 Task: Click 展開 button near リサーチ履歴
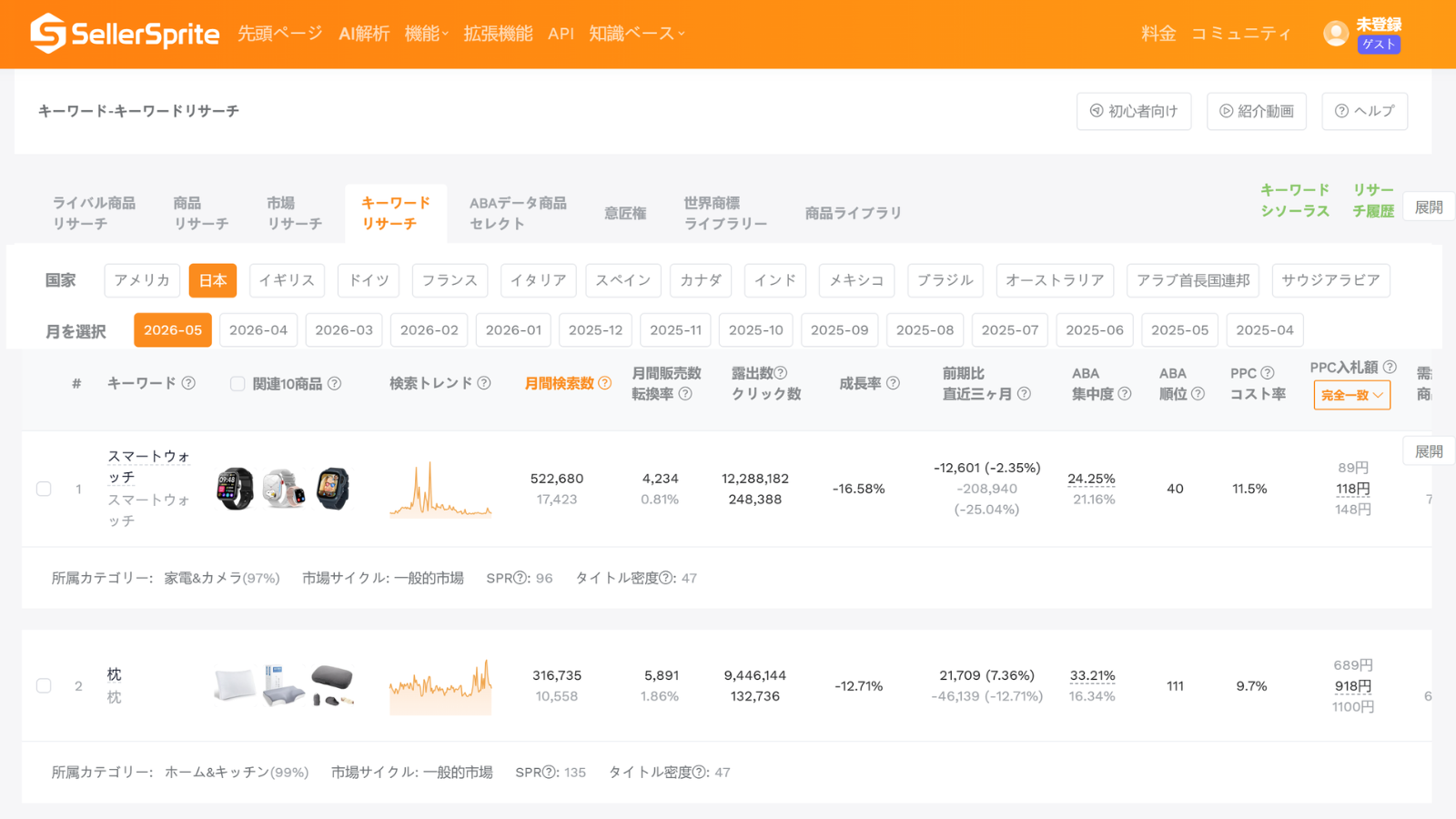pyautogui.click(x=1429, y=207)
